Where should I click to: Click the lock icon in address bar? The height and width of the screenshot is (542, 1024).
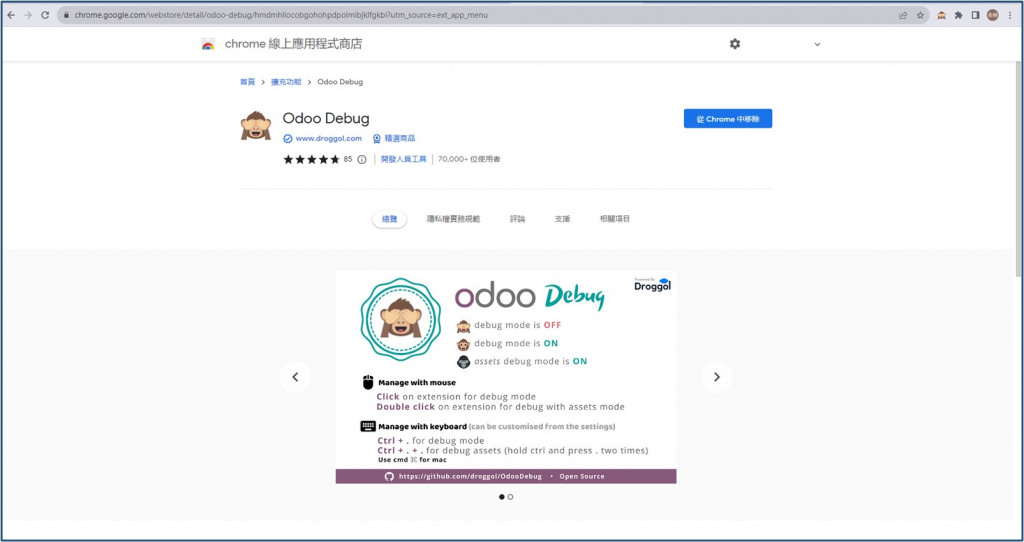(66, 15)
